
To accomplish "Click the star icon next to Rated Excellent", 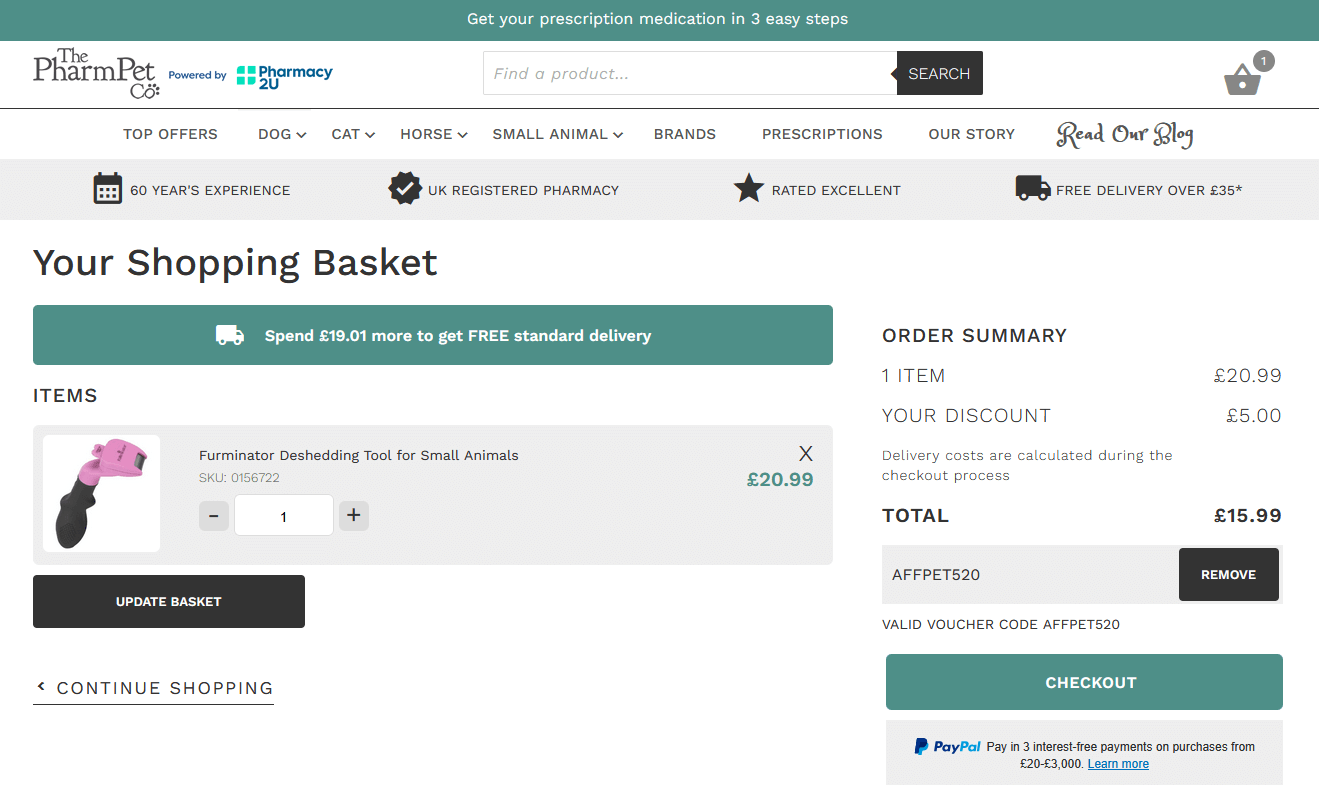I will [749, 188].
